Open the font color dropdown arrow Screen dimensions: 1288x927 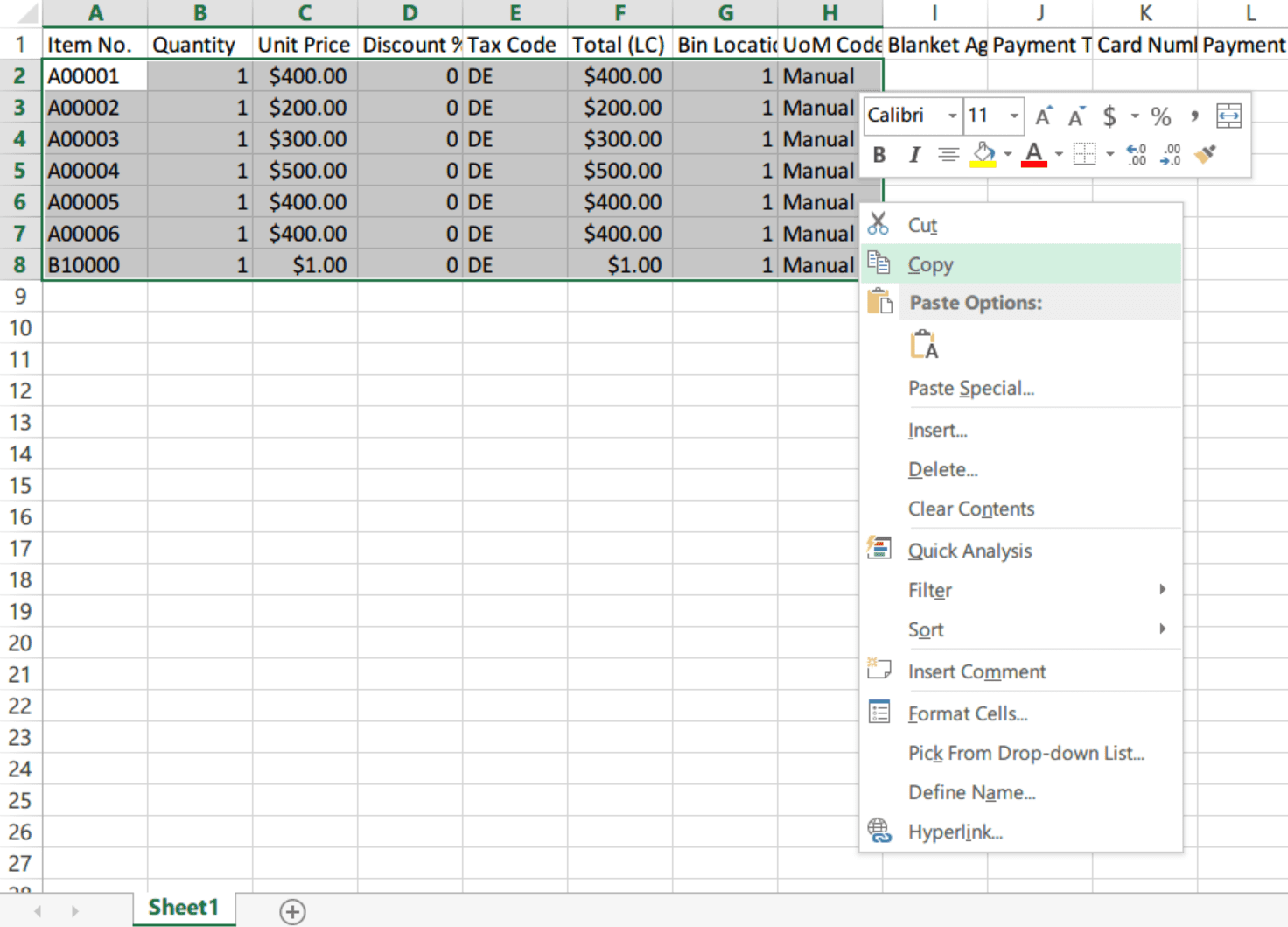(1059, 155)
